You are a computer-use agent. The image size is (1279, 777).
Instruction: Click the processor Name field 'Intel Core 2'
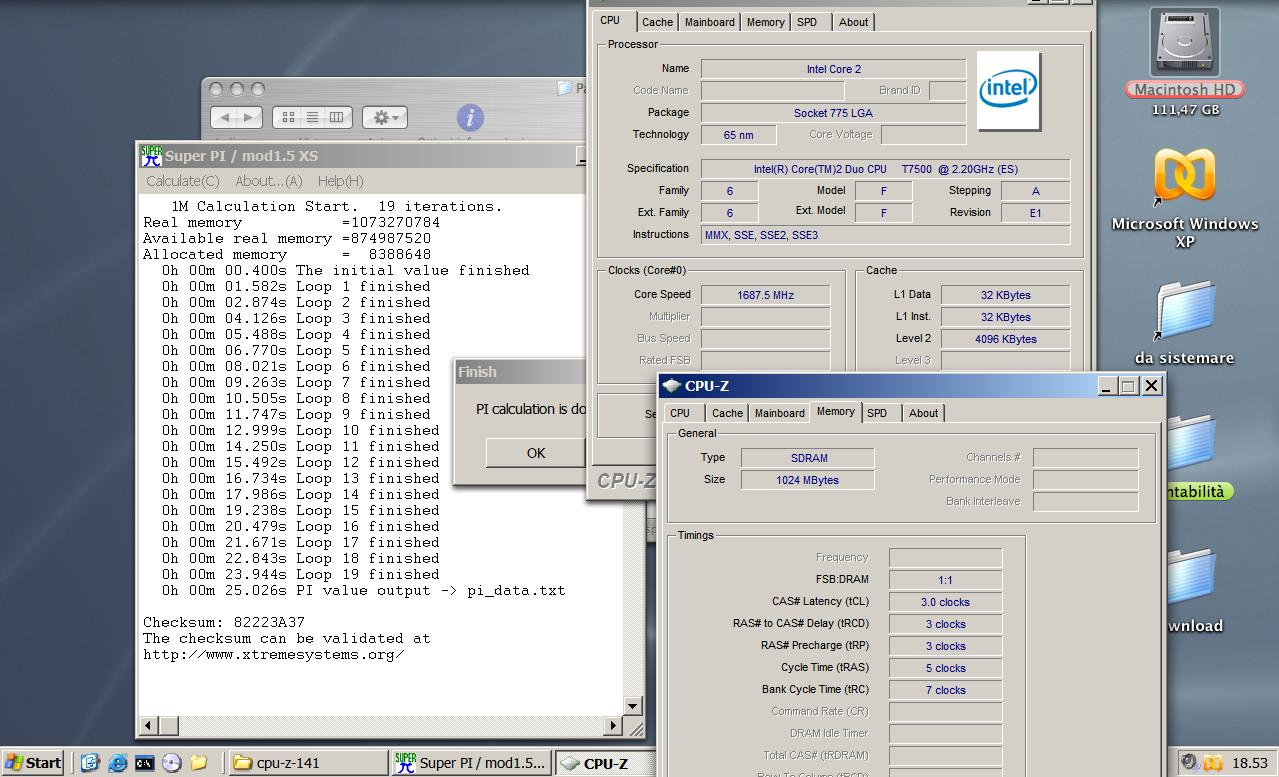[x=833, y=69]
